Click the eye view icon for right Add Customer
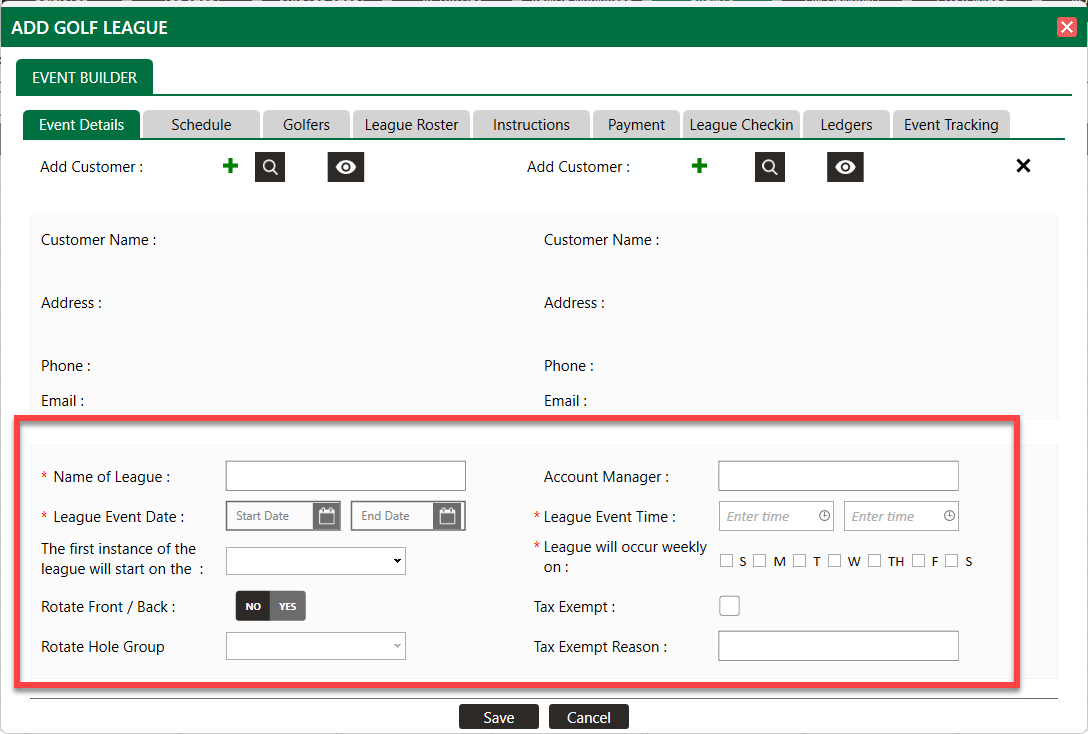The image size is (1088, 734). 845,167
